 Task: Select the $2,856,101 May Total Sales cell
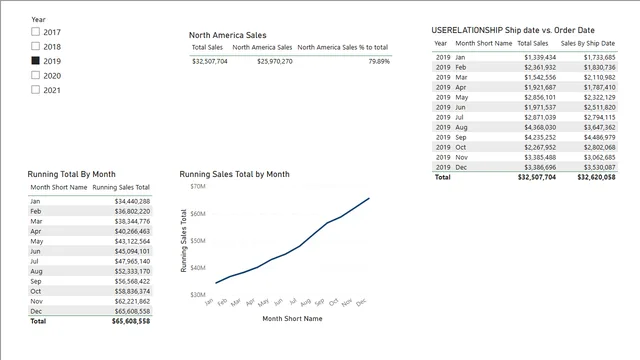[x=540, y=97]
